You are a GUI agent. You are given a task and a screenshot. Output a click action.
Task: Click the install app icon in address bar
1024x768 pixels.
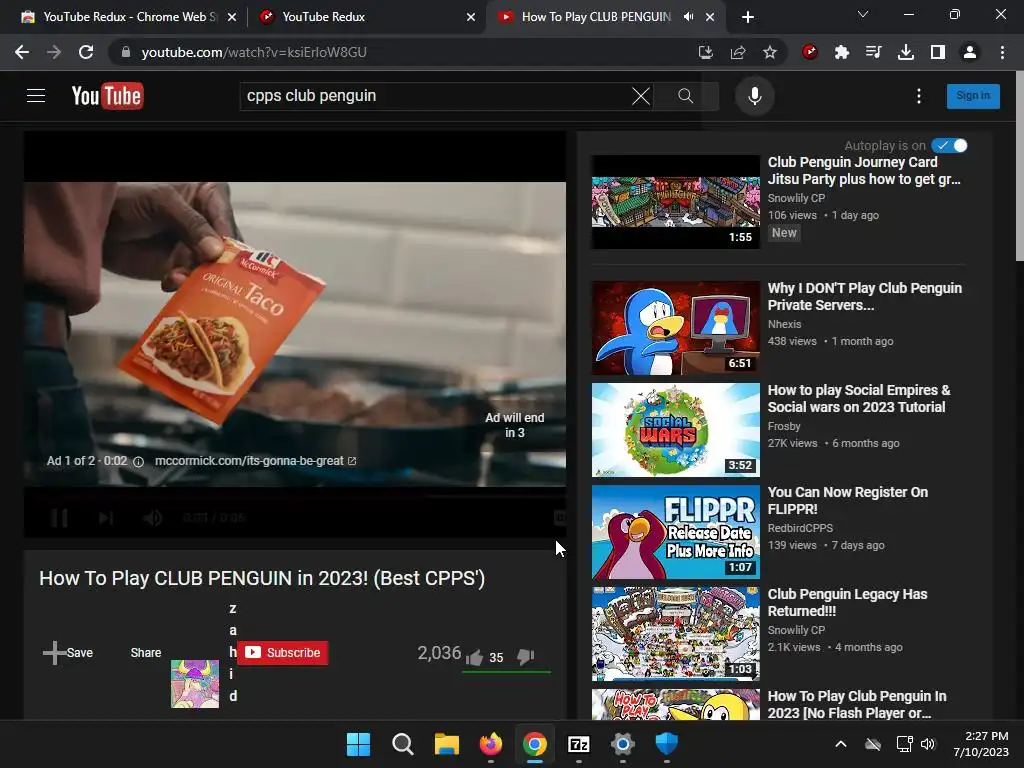(x=705, y=52)
